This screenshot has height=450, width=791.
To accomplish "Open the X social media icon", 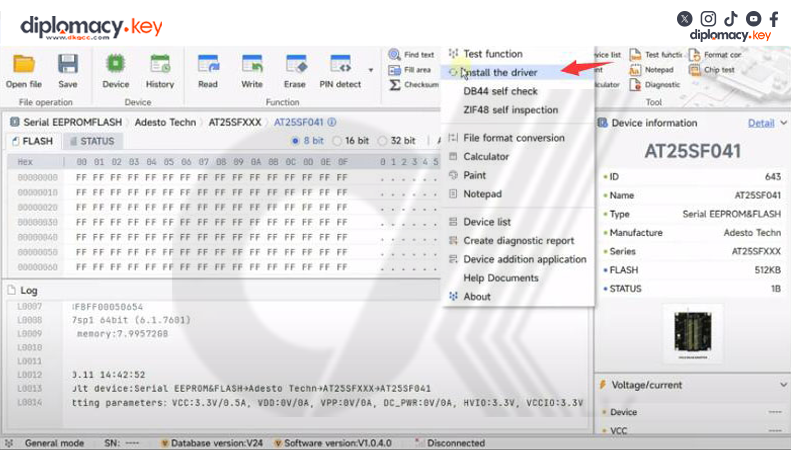I will click(x=685, y=19).
